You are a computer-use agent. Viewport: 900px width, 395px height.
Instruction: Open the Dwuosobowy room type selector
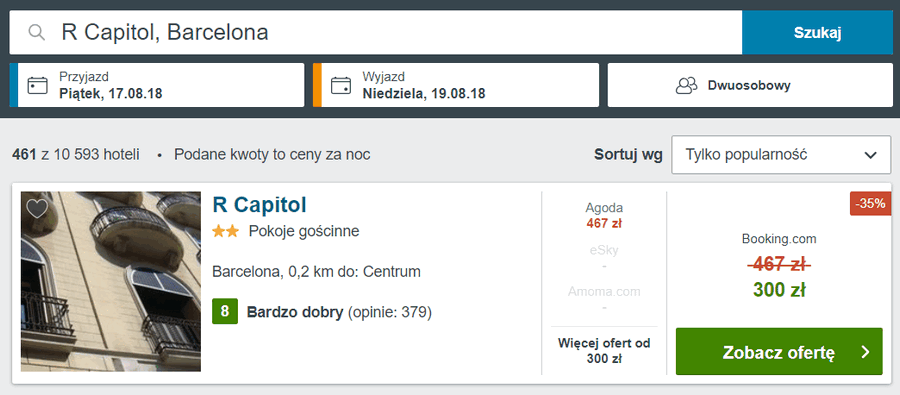[750, 85]
